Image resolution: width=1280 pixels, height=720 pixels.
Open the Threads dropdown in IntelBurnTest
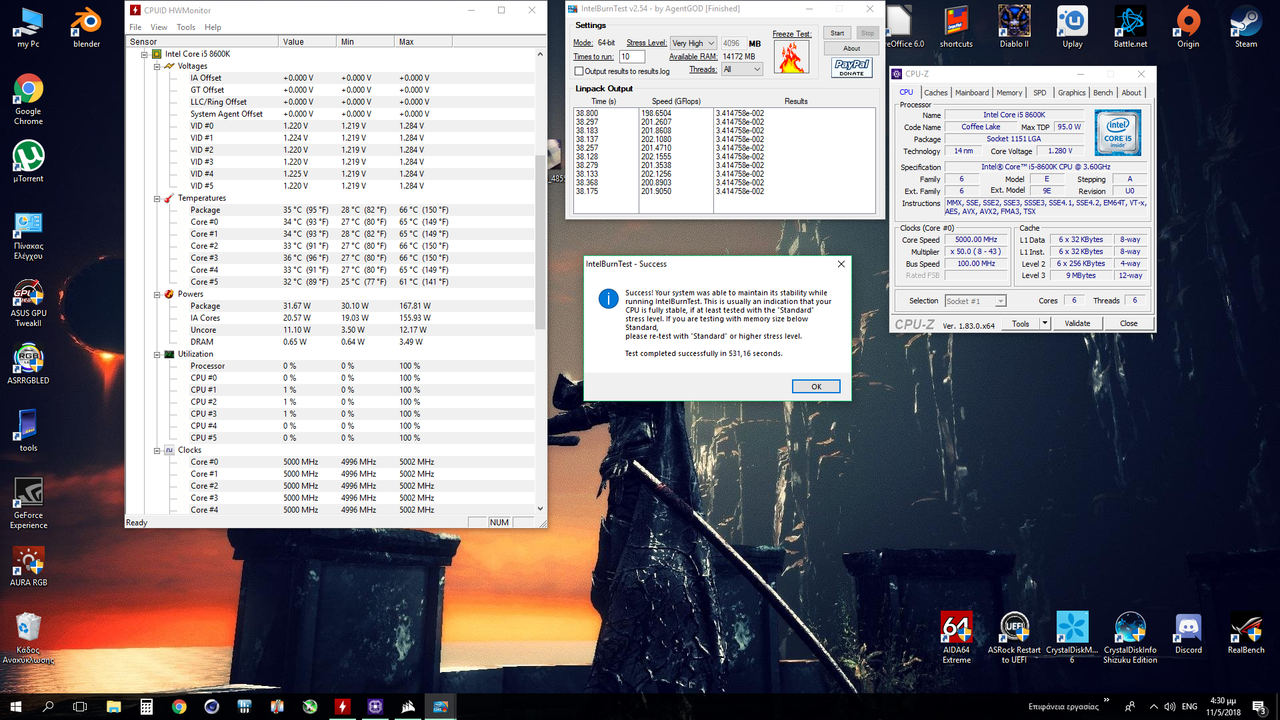(741, 69)
